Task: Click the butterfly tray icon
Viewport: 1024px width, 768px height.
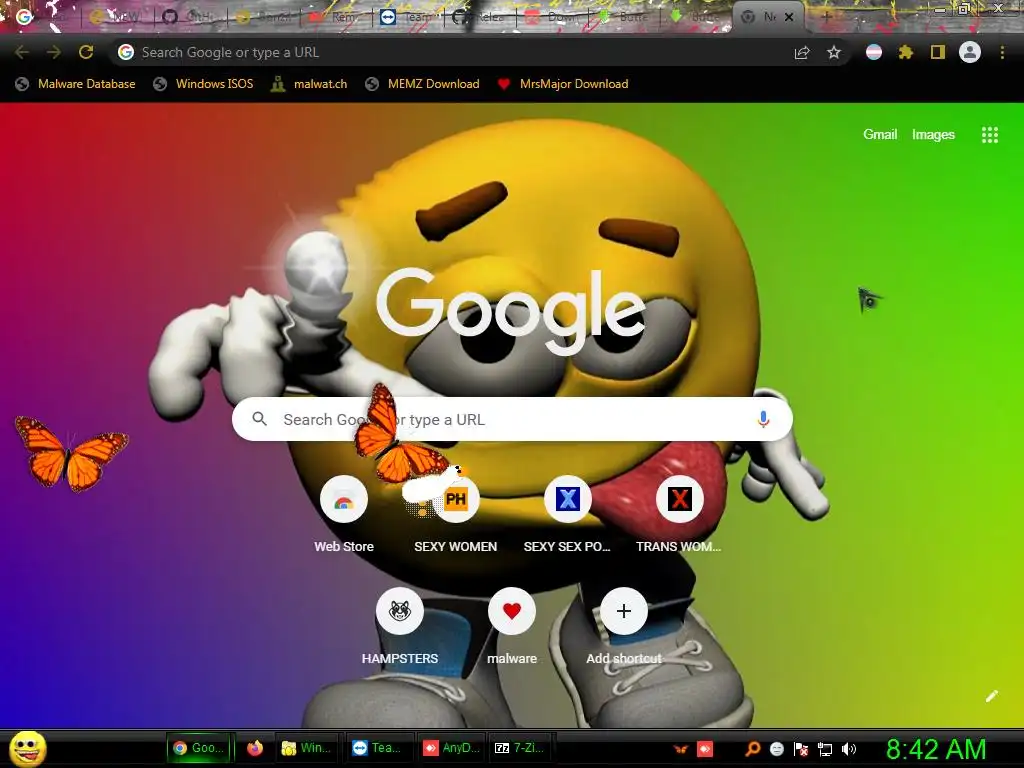Action: [x=680, y=749]
